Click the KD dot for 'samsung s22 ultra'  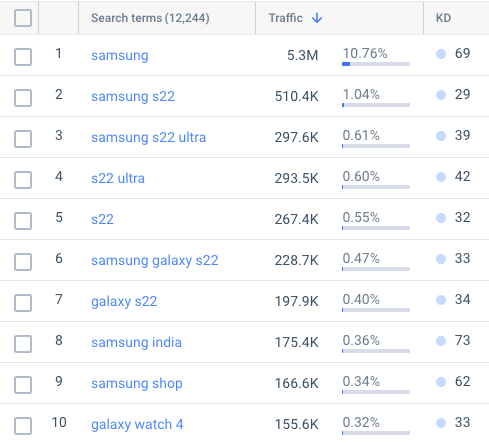tap(441, 136)
